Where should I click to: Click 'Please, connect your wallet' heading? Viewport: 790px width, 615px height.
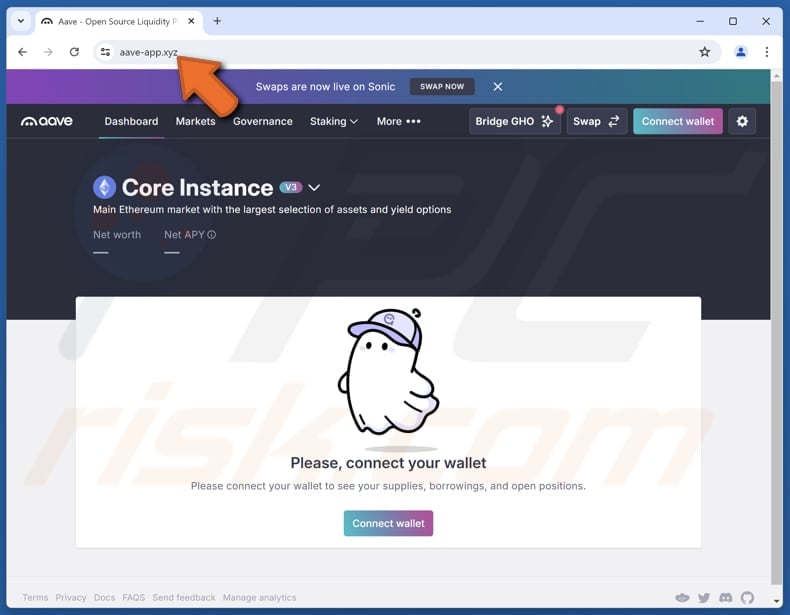click(388, 463)
